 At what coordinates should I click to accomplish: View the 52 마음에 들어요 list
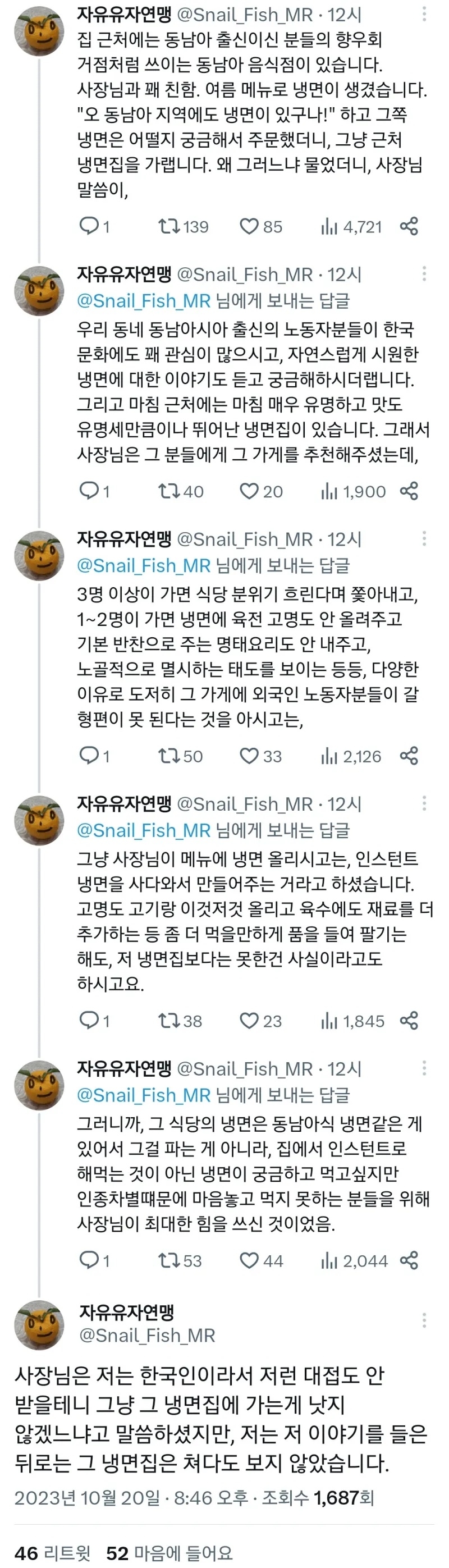(x=169, y=1553)
